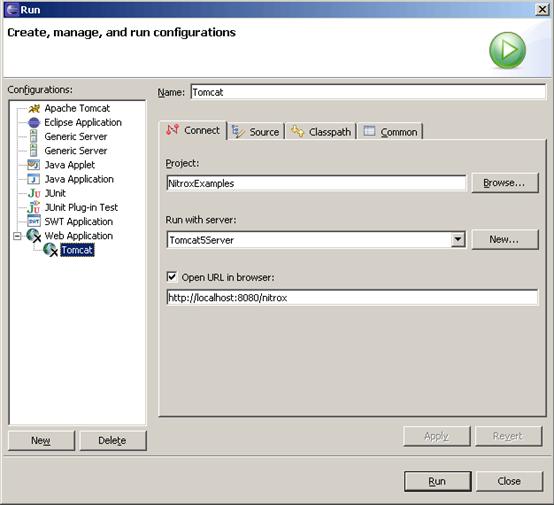Image resolution: width=554 pixels, height=505 pixels.
Task: Open the Classpath tab
Action: (x=321, y=132)
